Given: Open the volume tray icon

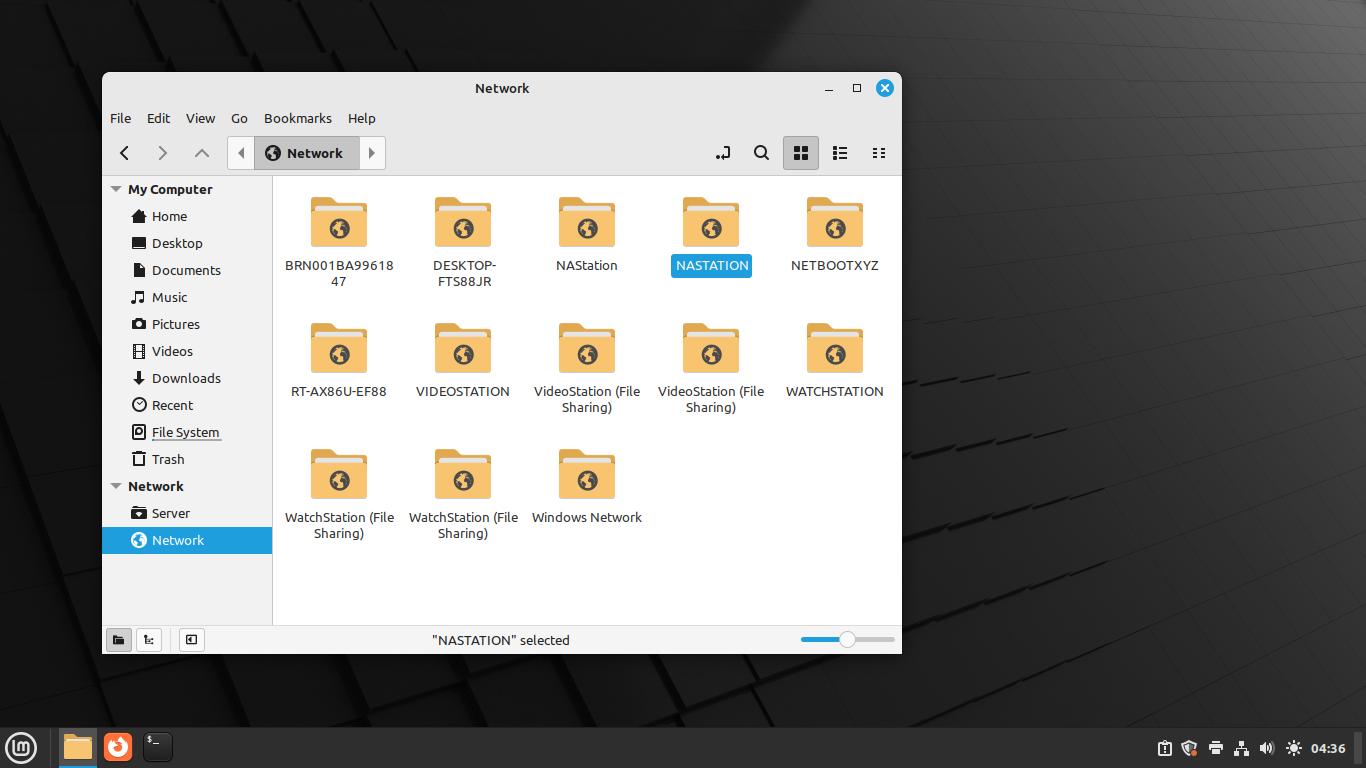Looking at the screenshot, I should (x=1267, y=748).
